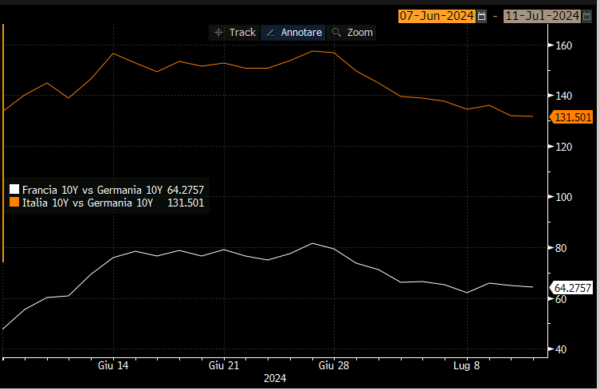Image resolution: width=600 pixels, height=390 pixels.
Task: Click the legend value 131.501
Action: pyautogui.click(x=186, y=203)
